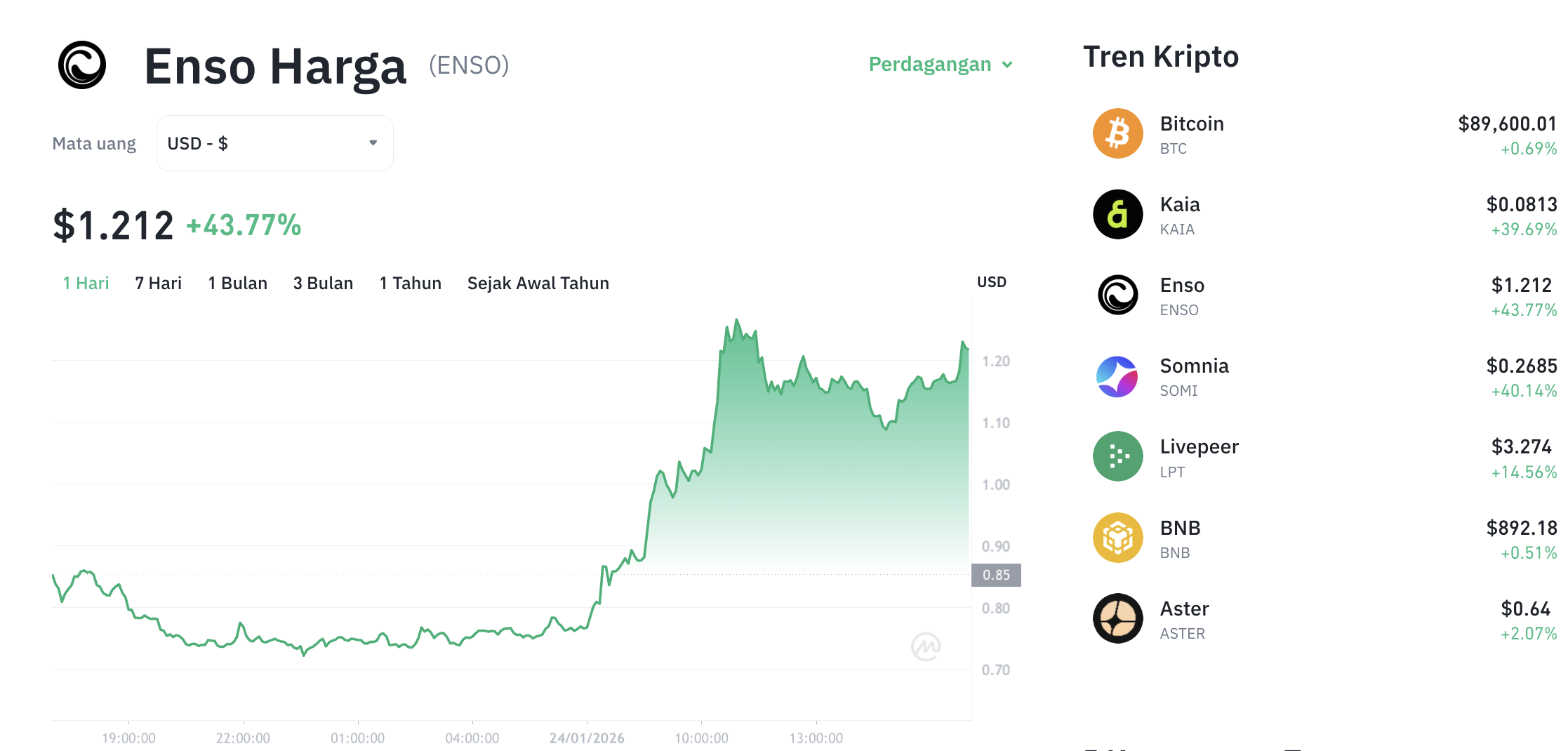Toggle the 1 Bulan time range

(x=237, y=283)
